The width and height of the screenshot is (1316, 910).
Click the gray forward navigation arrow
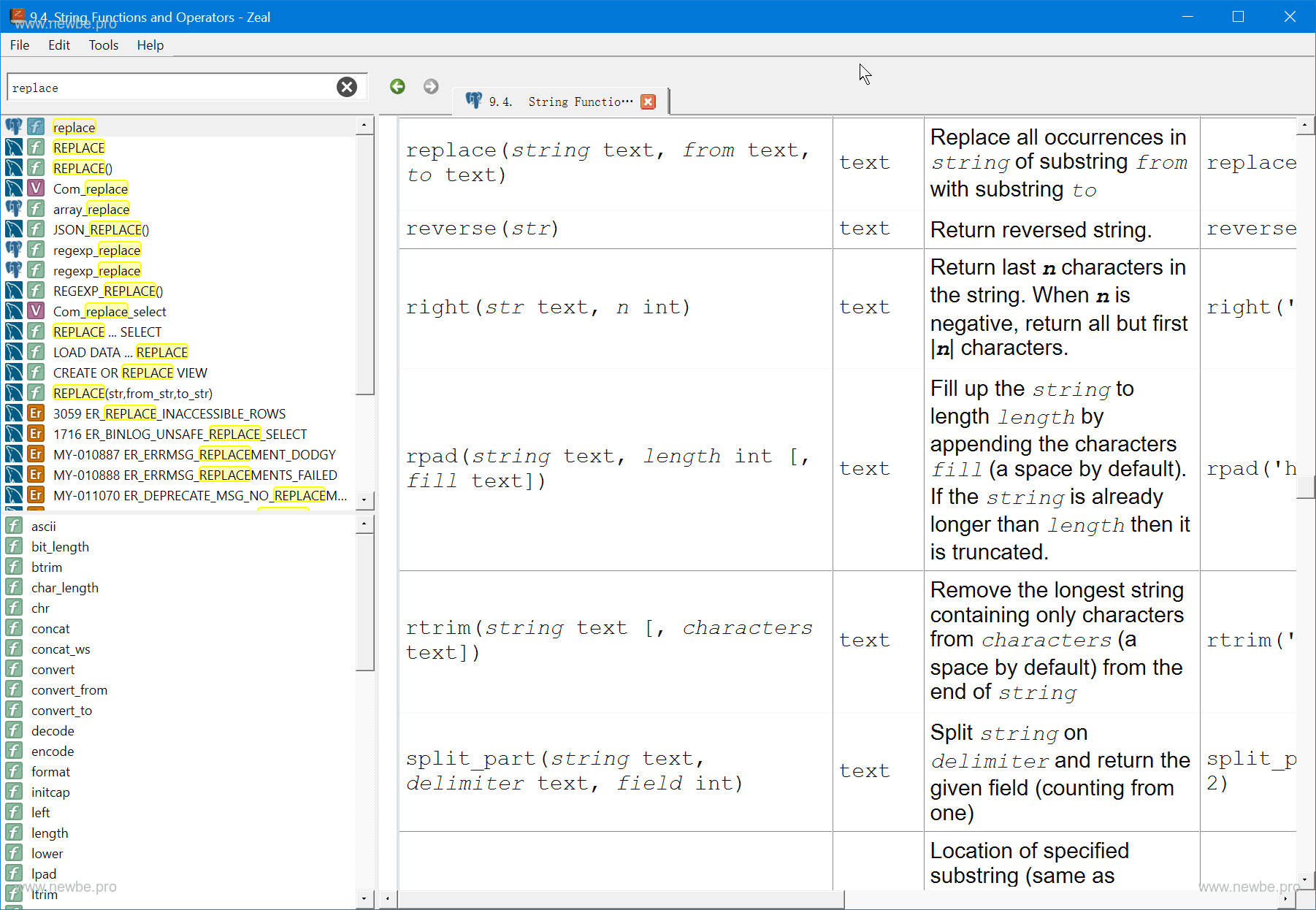tap(431, 87)
